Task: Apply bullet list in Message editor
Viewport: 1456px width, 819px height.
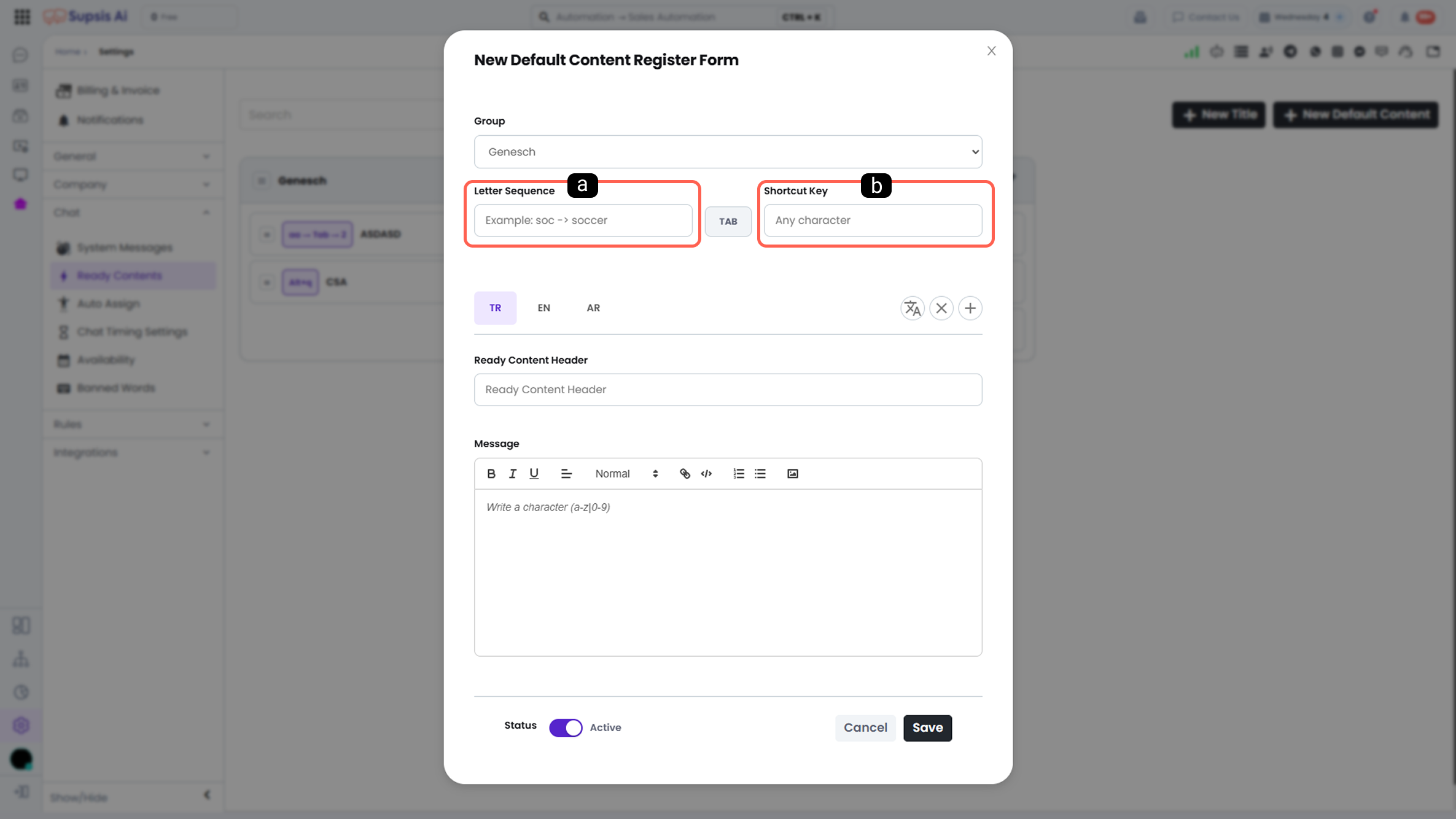Action: [760, 474]
